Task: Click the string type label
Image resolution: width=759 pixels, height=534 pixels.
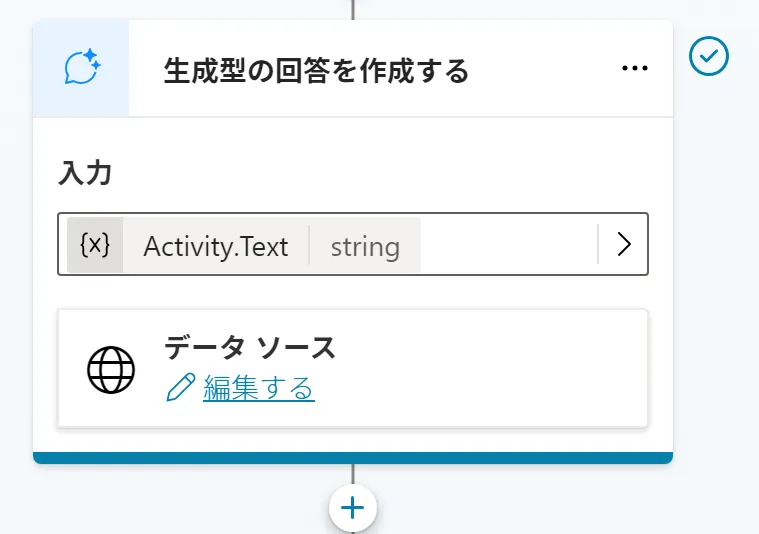Action: [x=365, y=246]
